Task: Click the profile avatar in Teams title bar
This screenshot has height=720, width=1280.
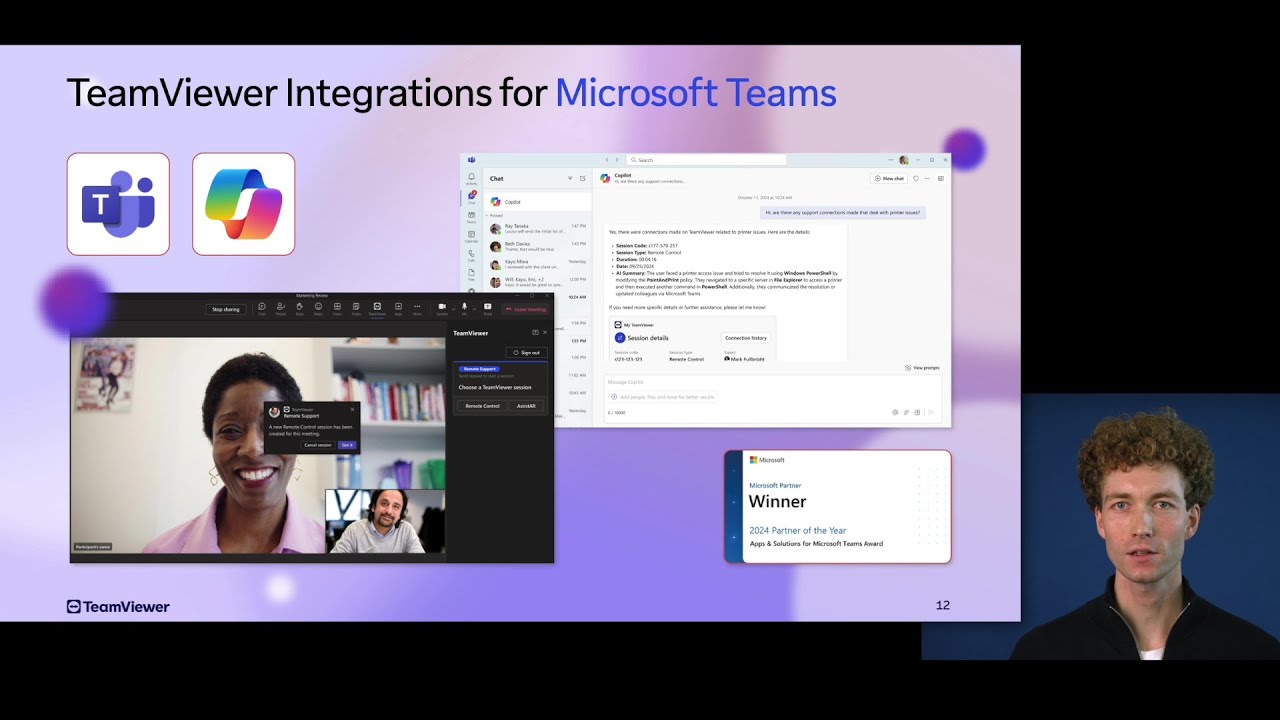Action: 904,160
